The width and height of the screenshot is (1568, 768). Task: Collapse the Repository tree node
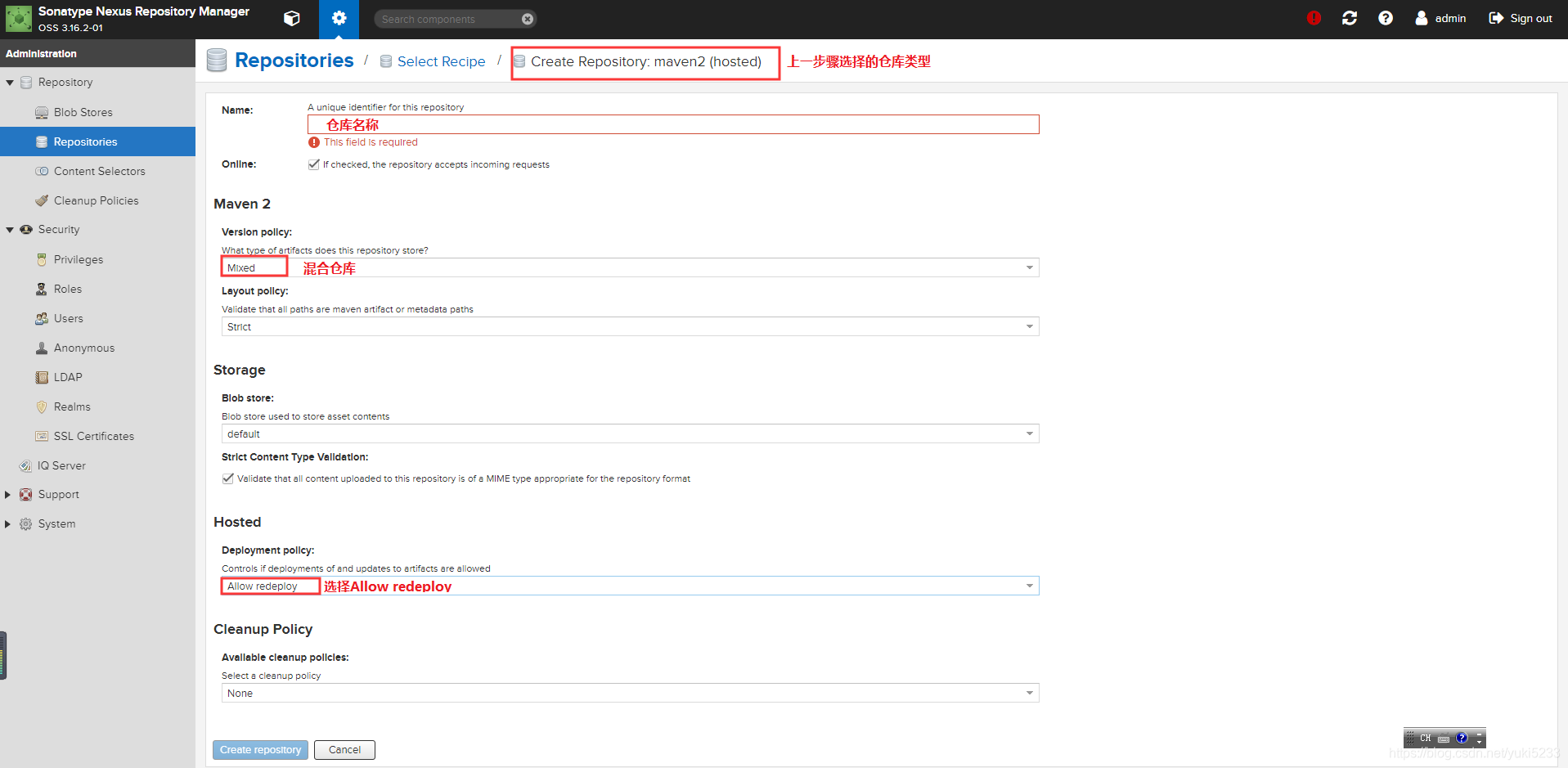tap(10, 83)
